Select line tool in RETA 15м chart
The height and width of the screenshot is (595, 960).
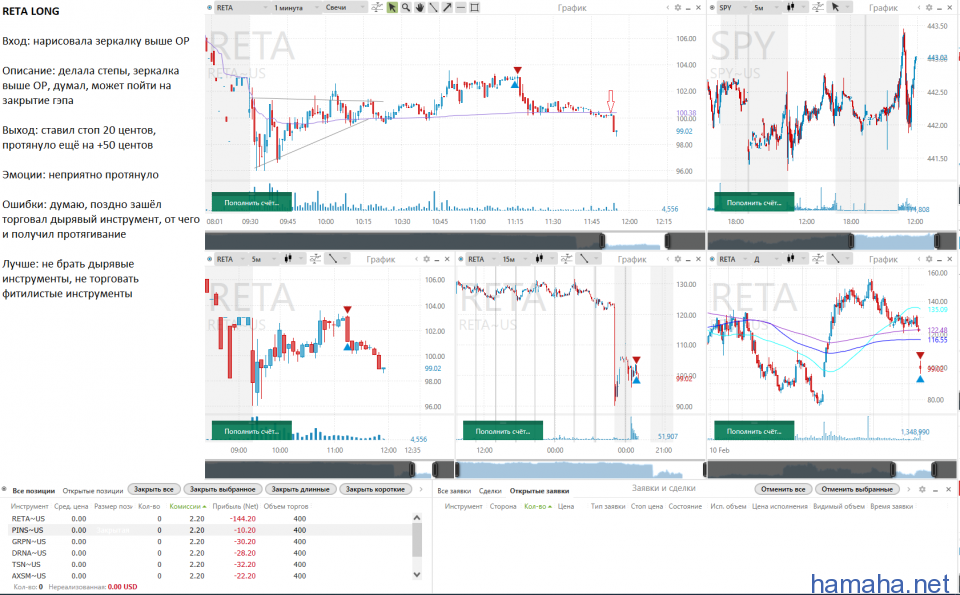(584, 259)
